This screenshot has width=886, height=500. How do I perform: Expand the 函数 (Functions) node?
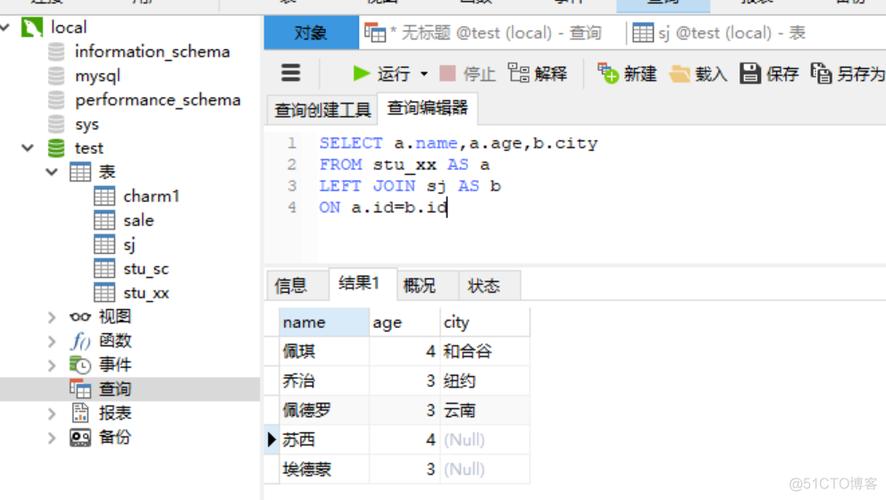click(51, 341)
